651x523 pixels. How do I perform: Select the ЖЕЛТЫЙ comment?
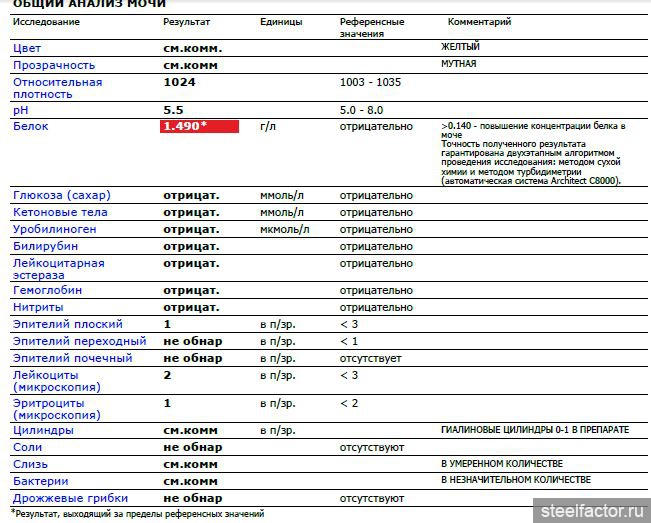tap(460, 46)
